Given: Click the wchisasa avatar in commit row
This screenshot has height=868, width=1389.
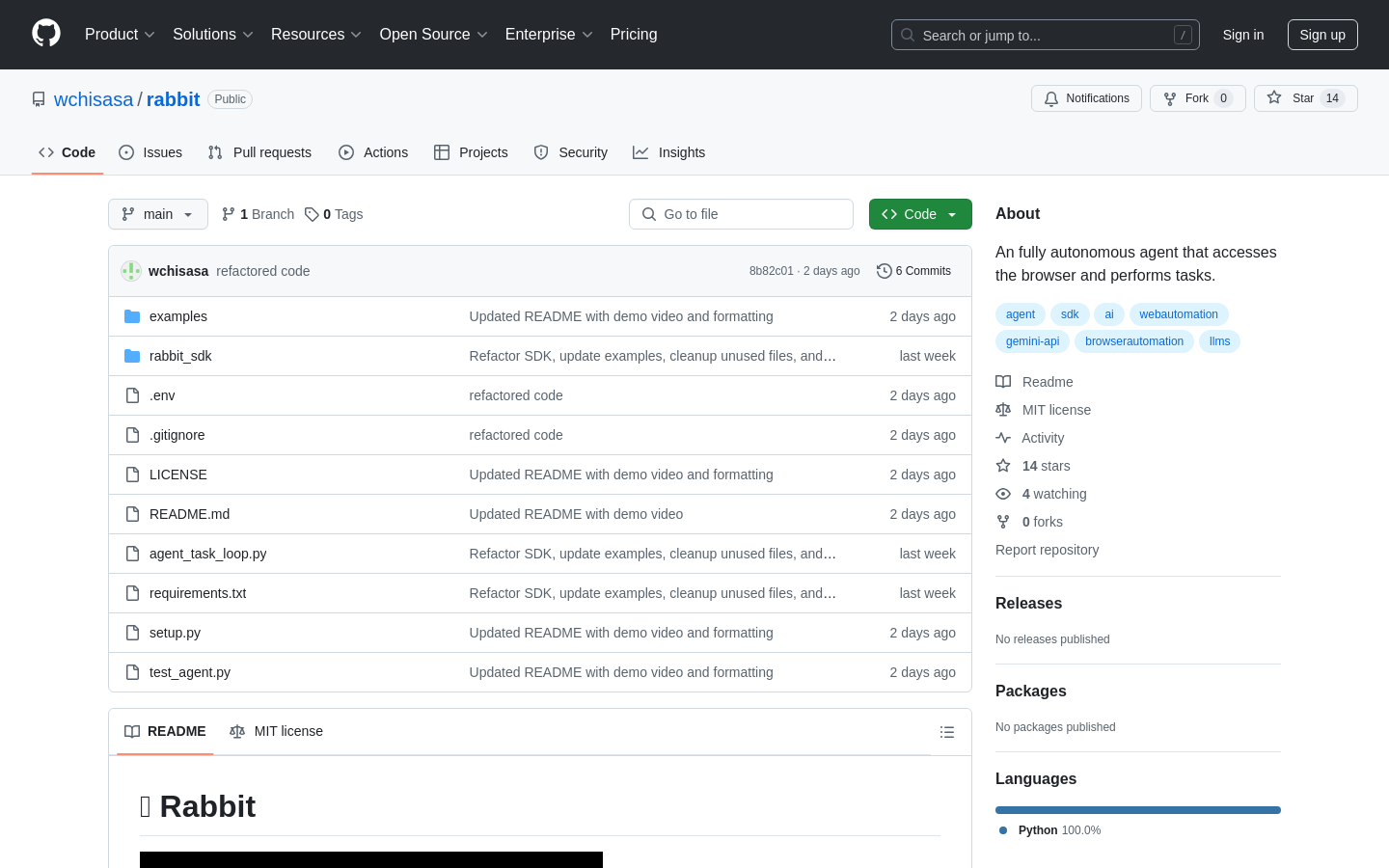Looking at the screenshot, I should [131, 271].
